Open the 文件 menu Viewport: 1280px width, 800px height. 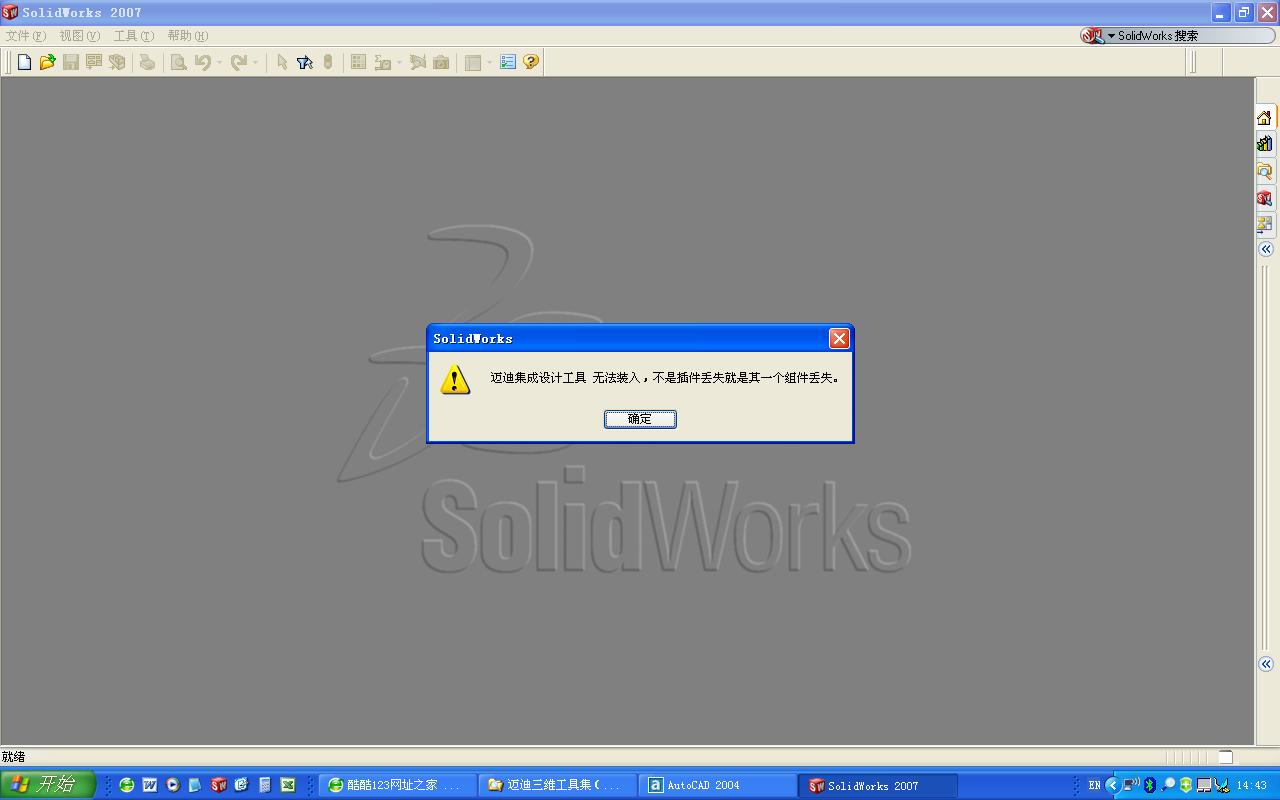tap(24, 35)
